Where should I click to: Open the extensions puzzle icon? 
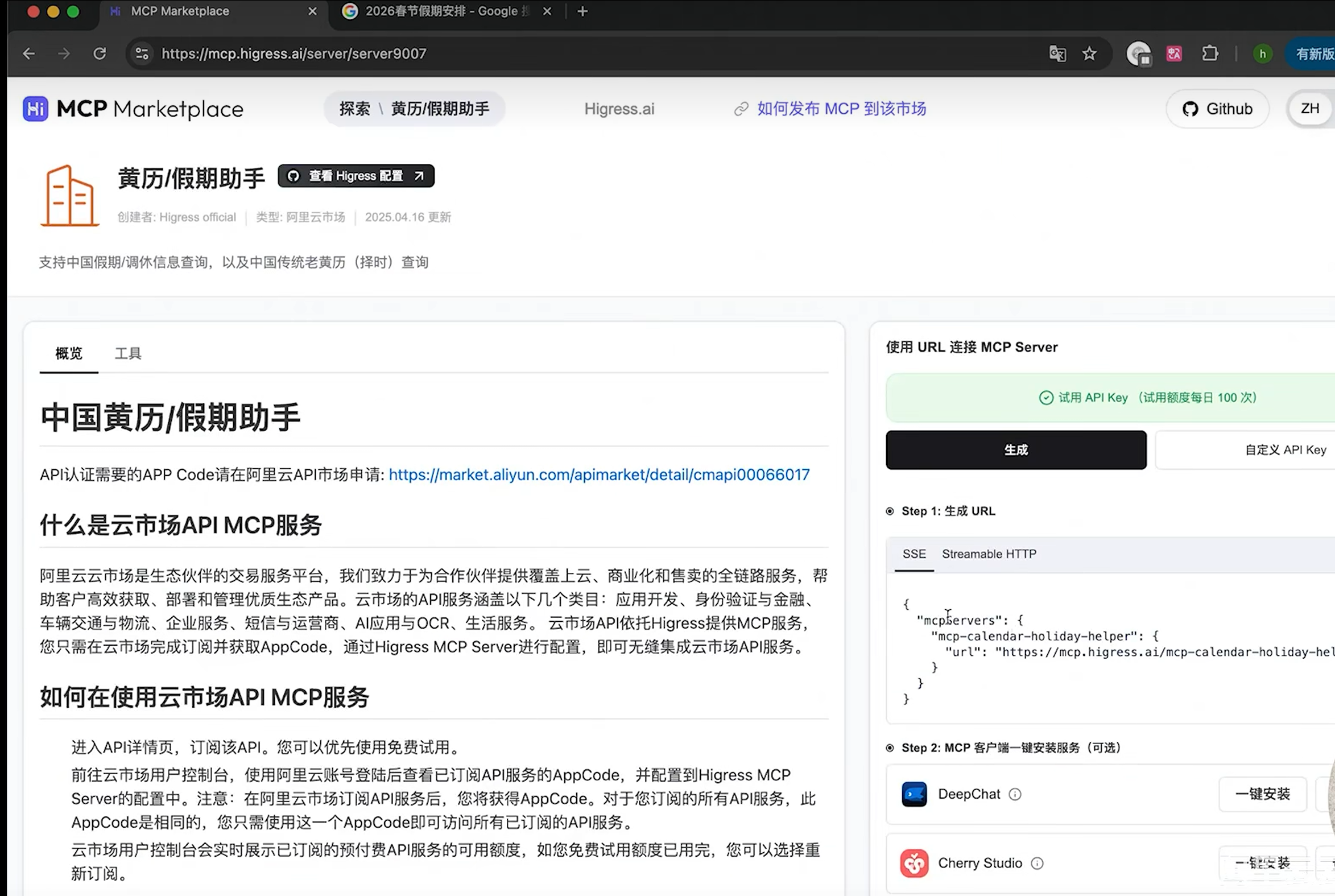1210,53
